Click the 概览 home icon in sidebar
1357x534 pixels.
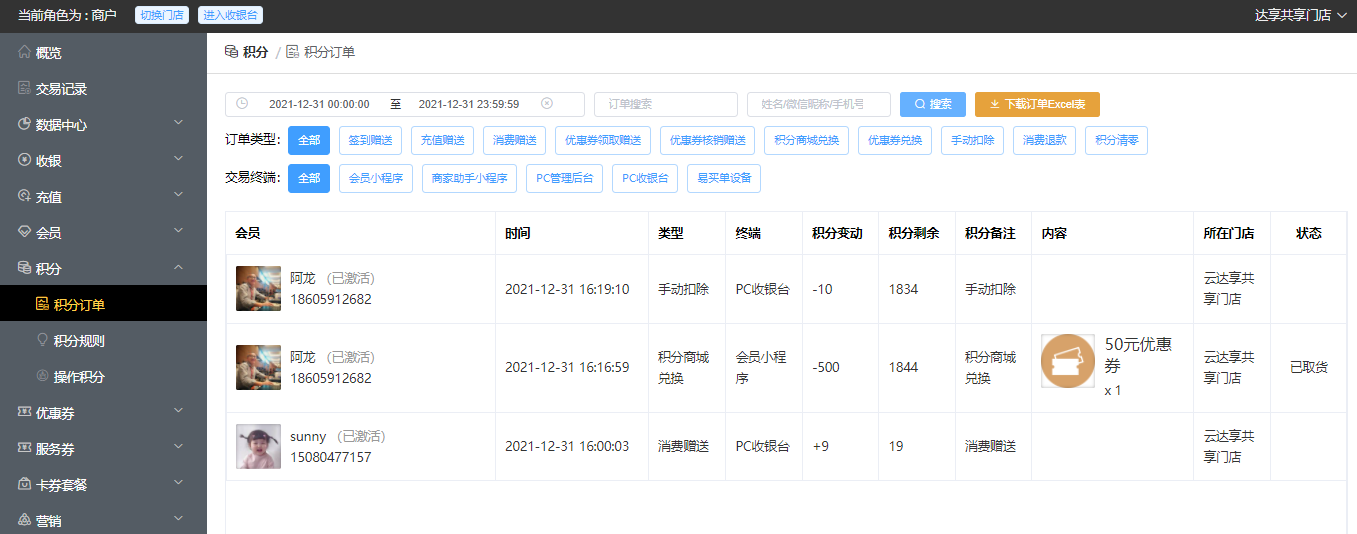(24, 52)
